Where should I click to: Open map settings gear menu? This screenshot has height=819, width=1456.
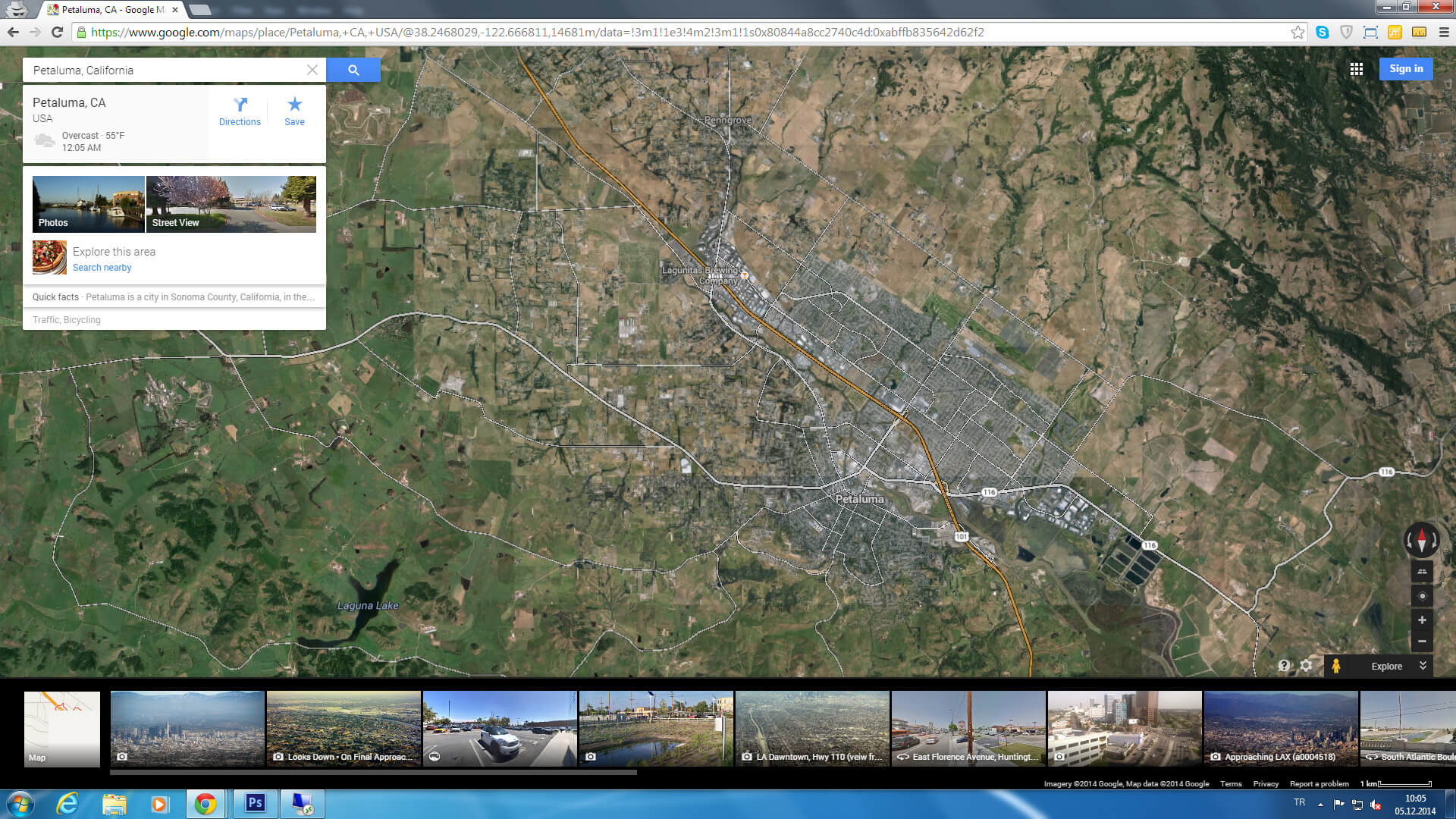pyautogui.click(x=1306, y=666)
